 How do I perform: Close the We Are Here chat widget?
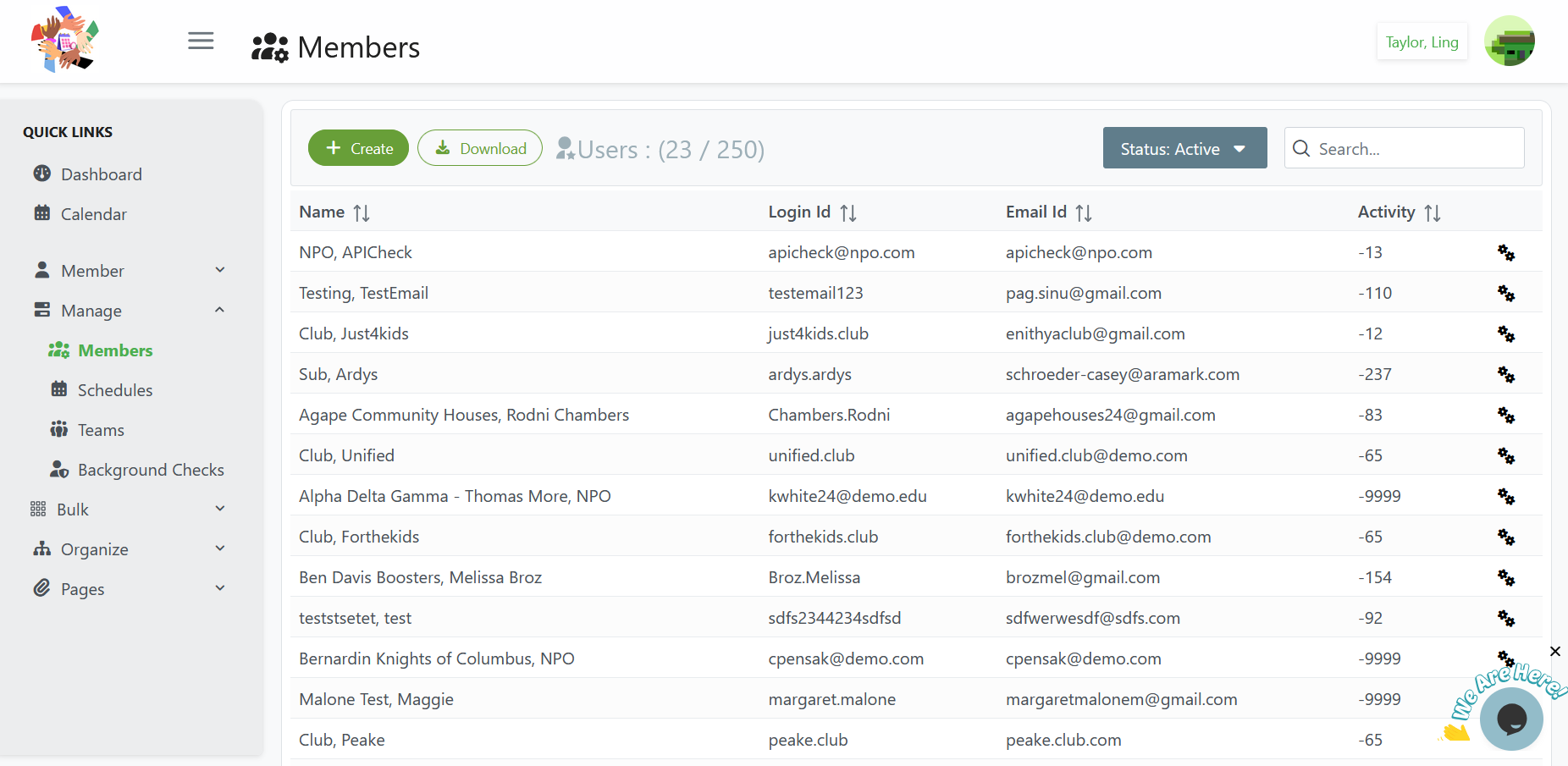tap(1554, 651)
